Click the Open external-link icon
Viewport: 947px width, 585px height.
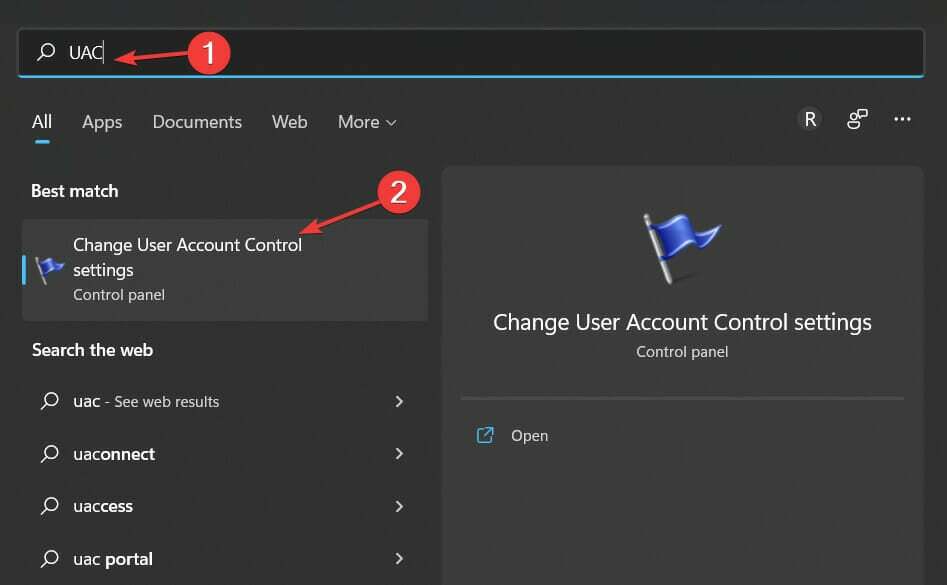coord(485,435)
